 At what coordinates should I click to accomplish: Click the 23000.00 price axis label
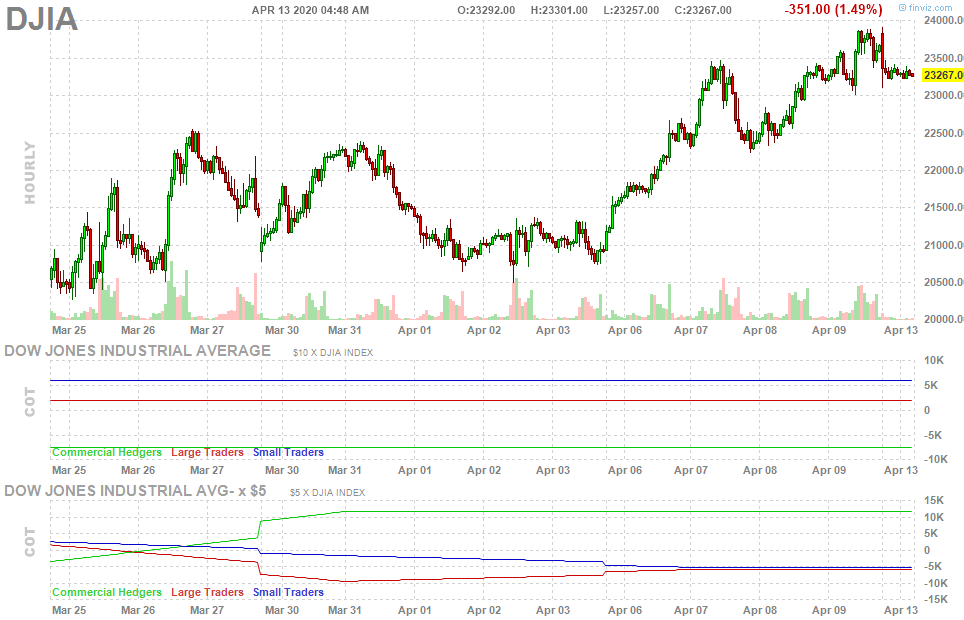[944, 95]
